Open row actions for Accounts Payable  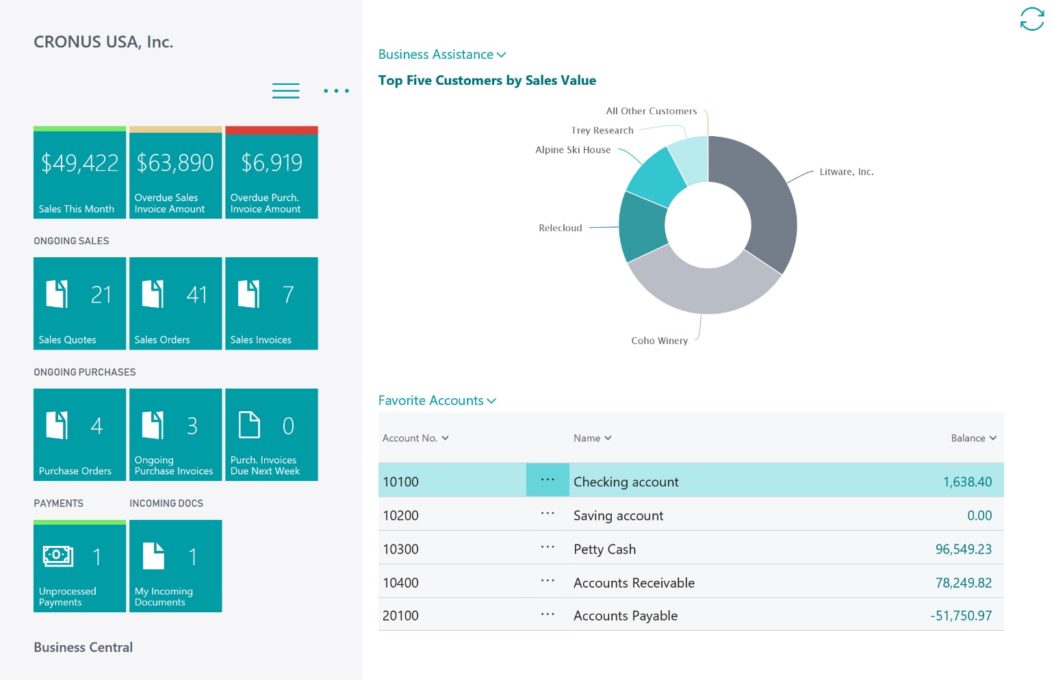point(548,614)
